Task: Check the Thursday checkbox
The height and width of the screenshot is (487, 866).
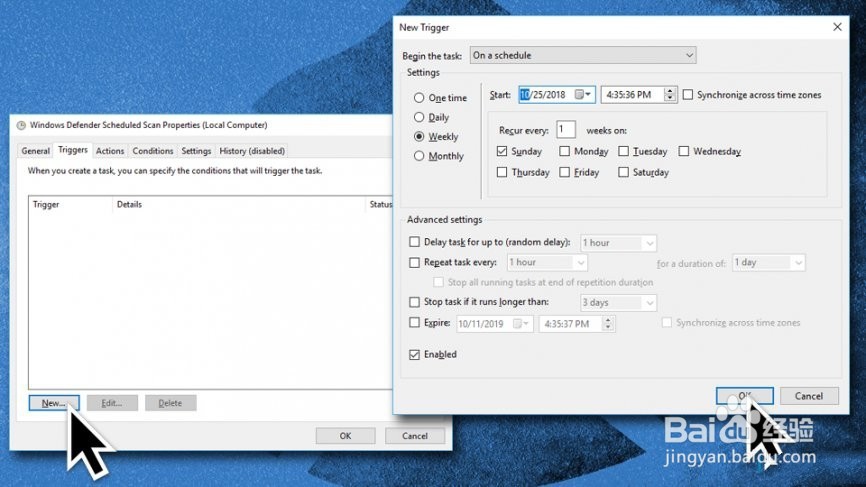Action: pyautogui.click(x=501, y=172)
